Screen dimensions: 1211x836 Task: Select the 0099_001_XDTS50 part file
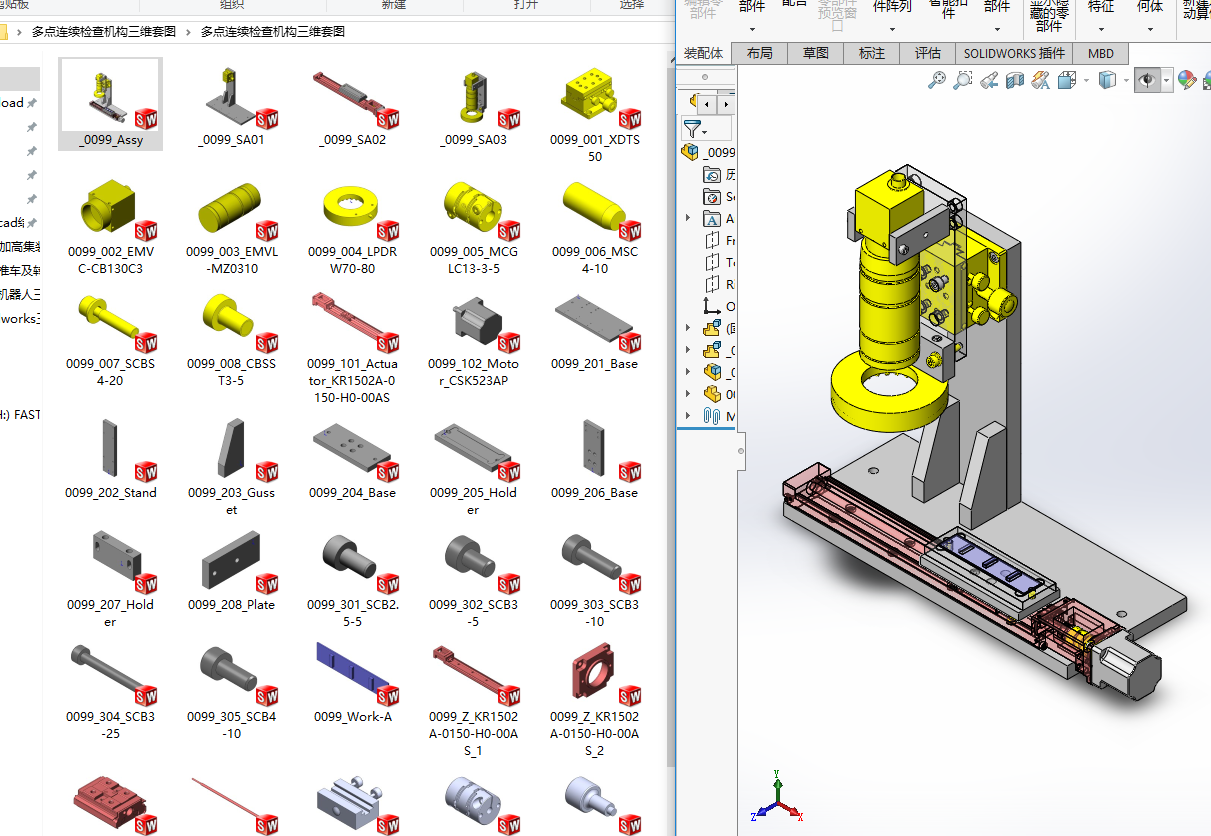(x=595, y=113)
